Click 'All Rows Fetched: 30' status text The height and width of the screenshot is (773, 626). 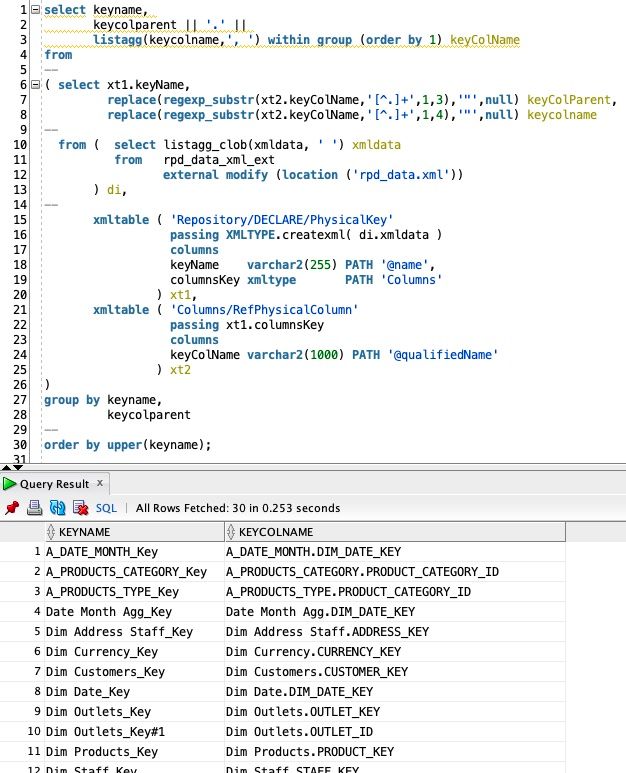tap(192, 508)
